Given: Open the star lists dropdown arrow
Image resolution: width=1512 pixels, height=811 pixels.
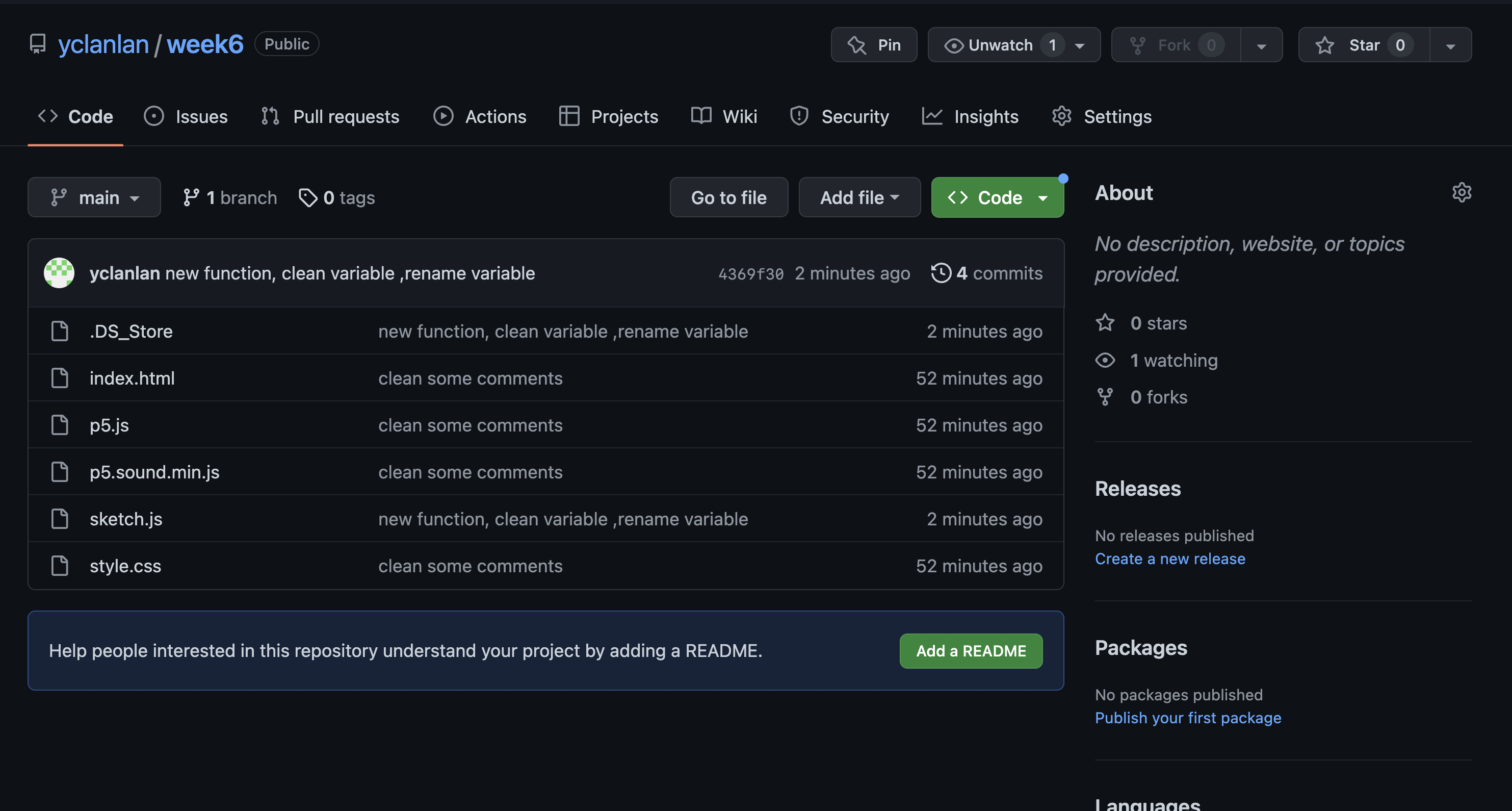Looking at the screenshot, I should tap(1450, 45).
